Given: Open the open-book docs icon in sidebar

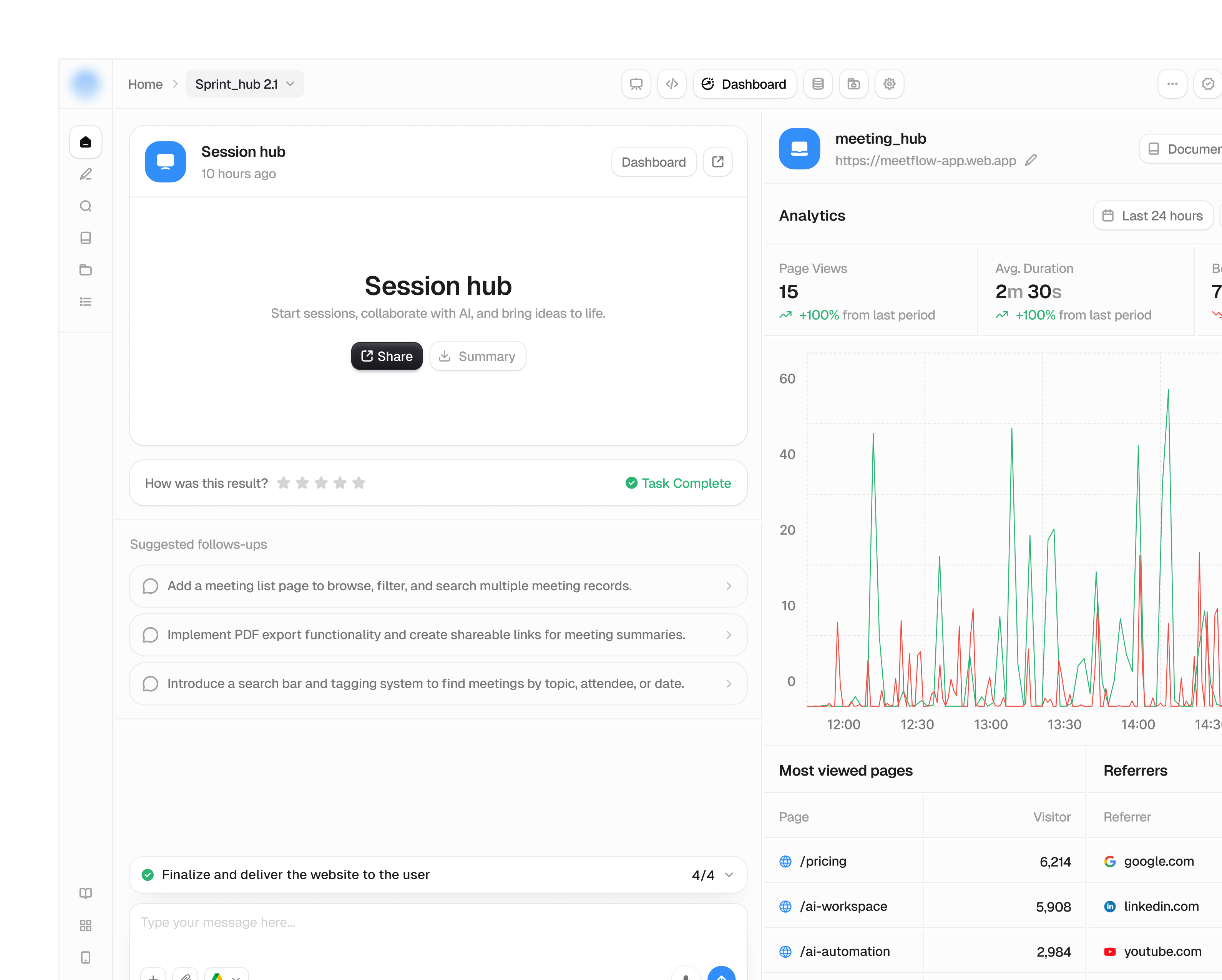Looking at the screenshot, I should 86,893.
